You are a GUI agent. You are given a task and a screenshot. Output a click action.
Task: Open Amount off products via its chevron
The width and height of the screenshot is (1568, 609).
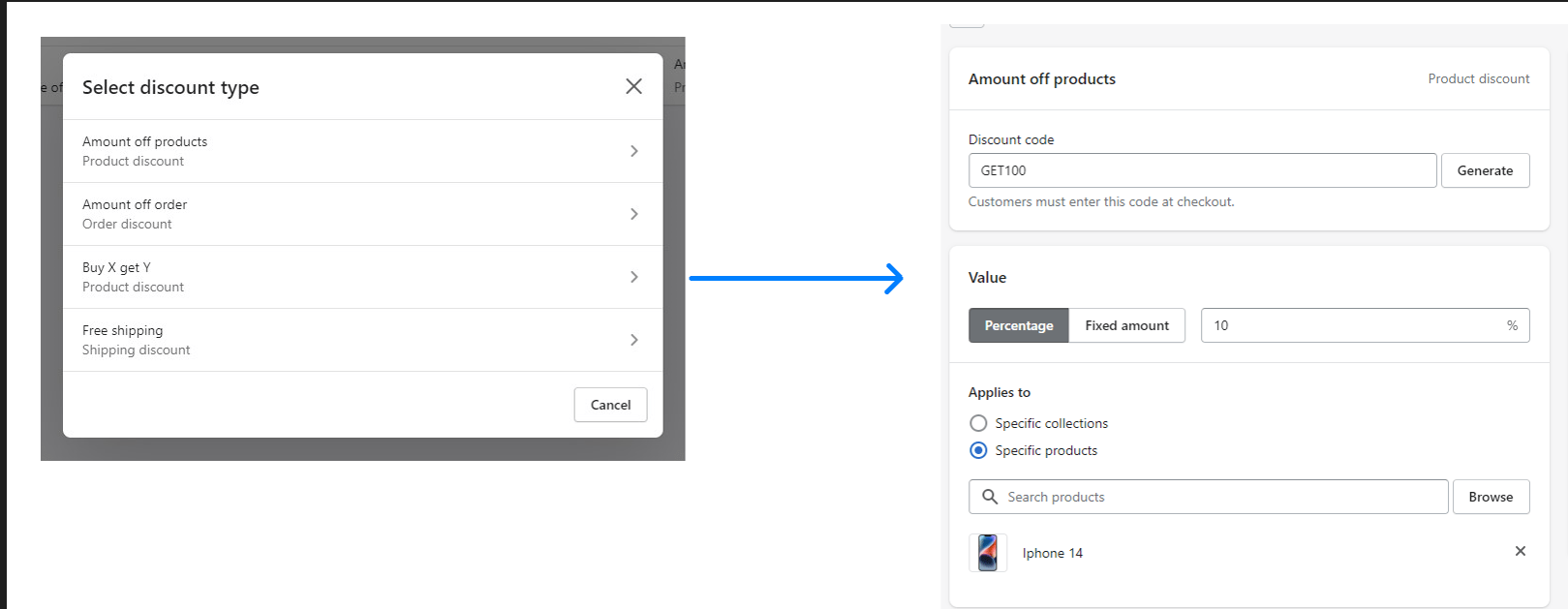click(x=634, y=151)
